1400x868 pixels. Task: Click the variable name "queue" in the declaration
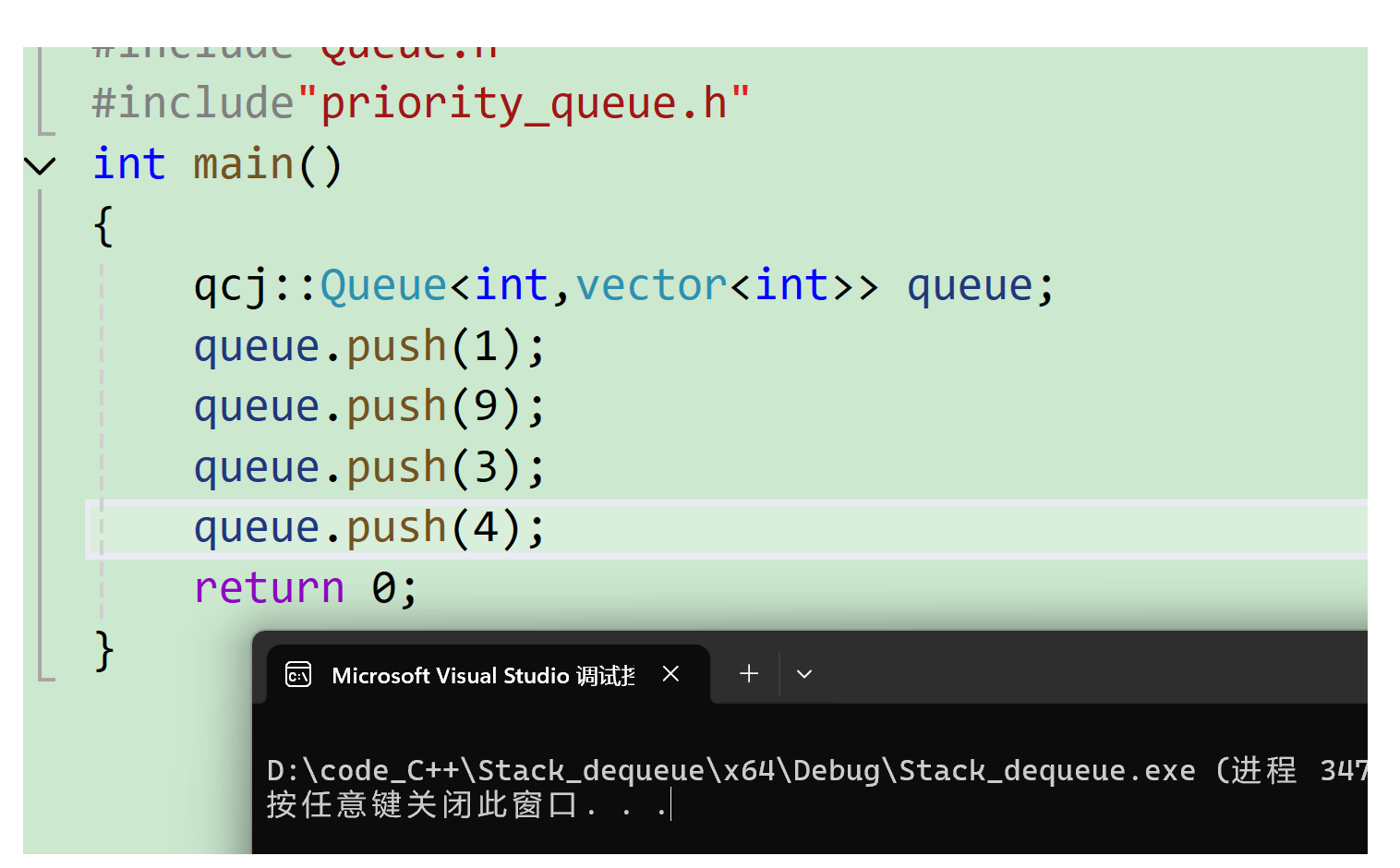(970, 287)
